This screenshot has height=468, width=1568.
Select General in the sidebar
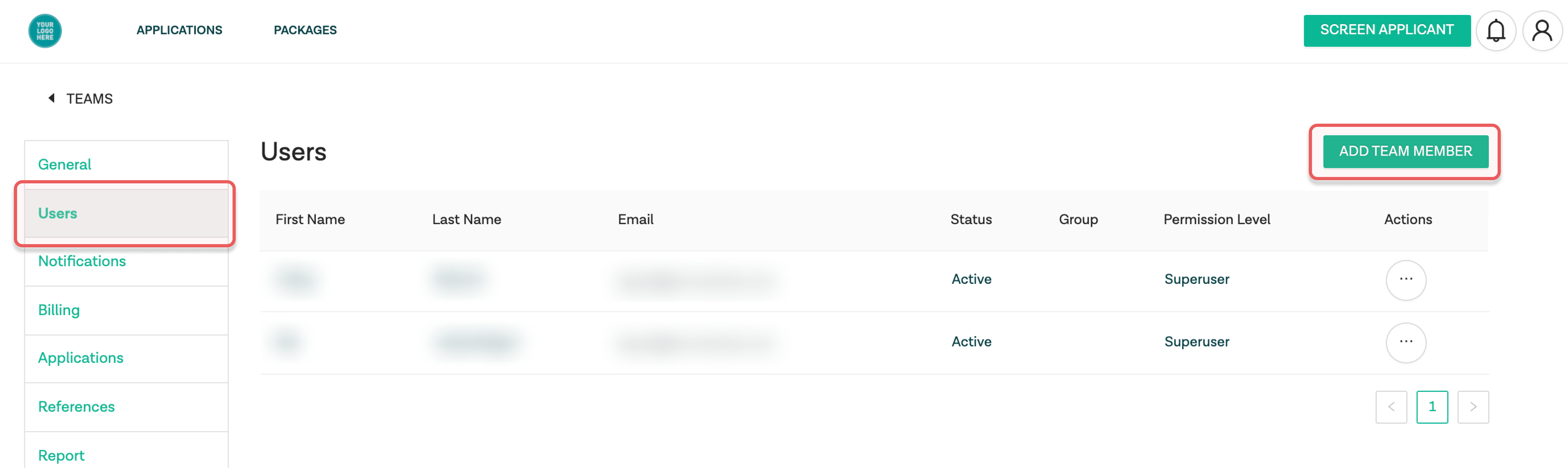coord(126,164)
